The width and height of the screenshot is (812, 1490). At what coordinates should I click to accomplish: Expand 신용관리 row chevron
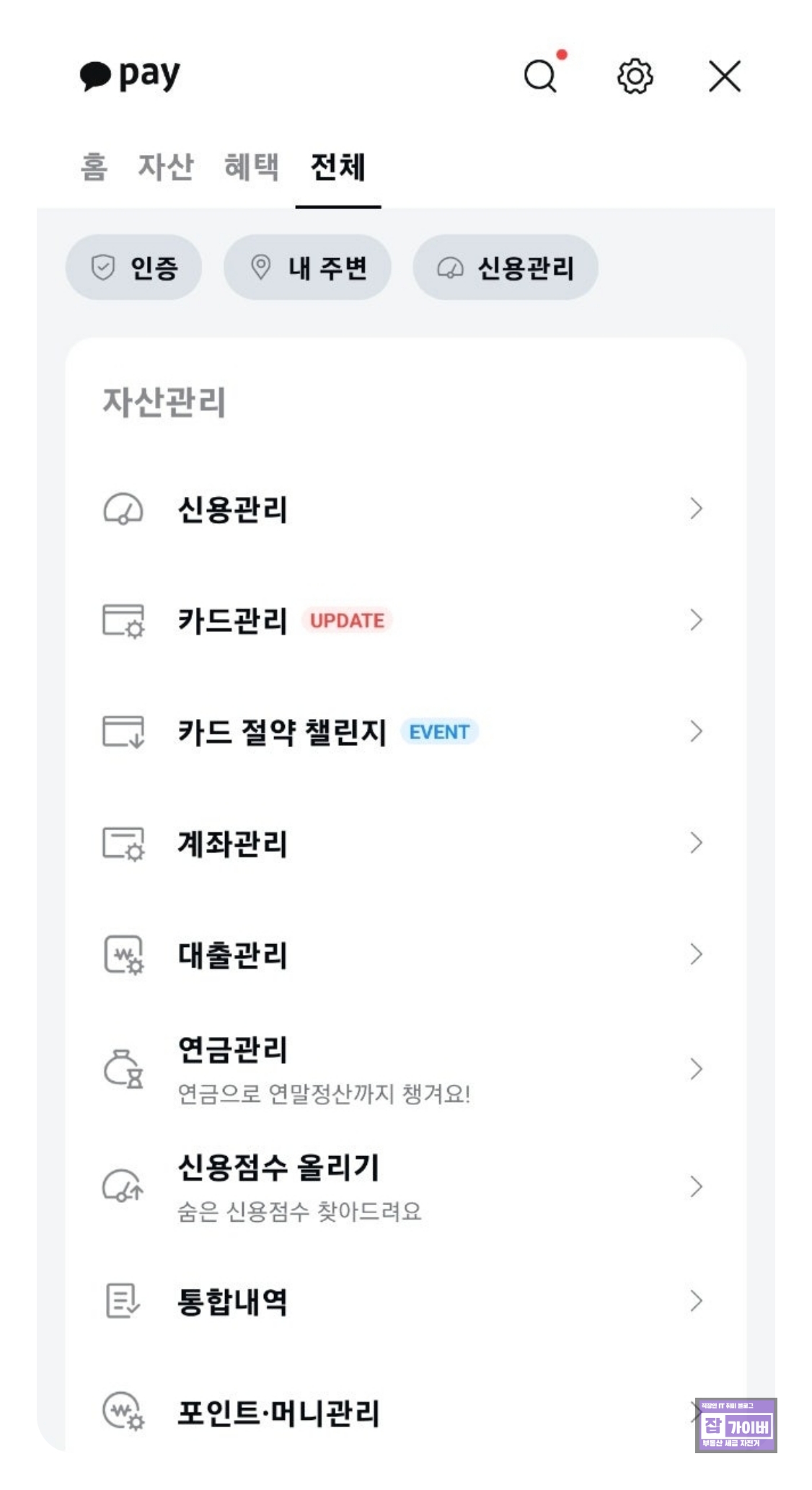click(696, 509)
